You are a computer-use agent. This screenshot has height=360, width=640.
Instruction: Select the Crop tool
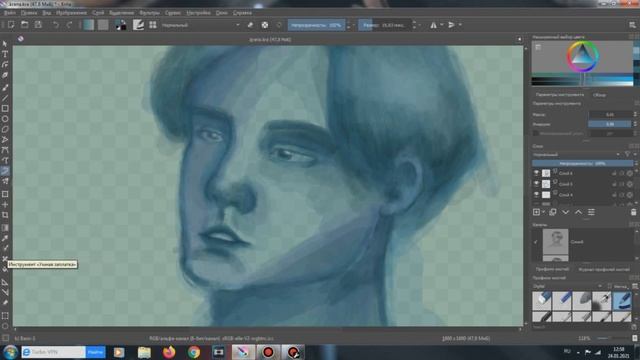click(5, 215)
